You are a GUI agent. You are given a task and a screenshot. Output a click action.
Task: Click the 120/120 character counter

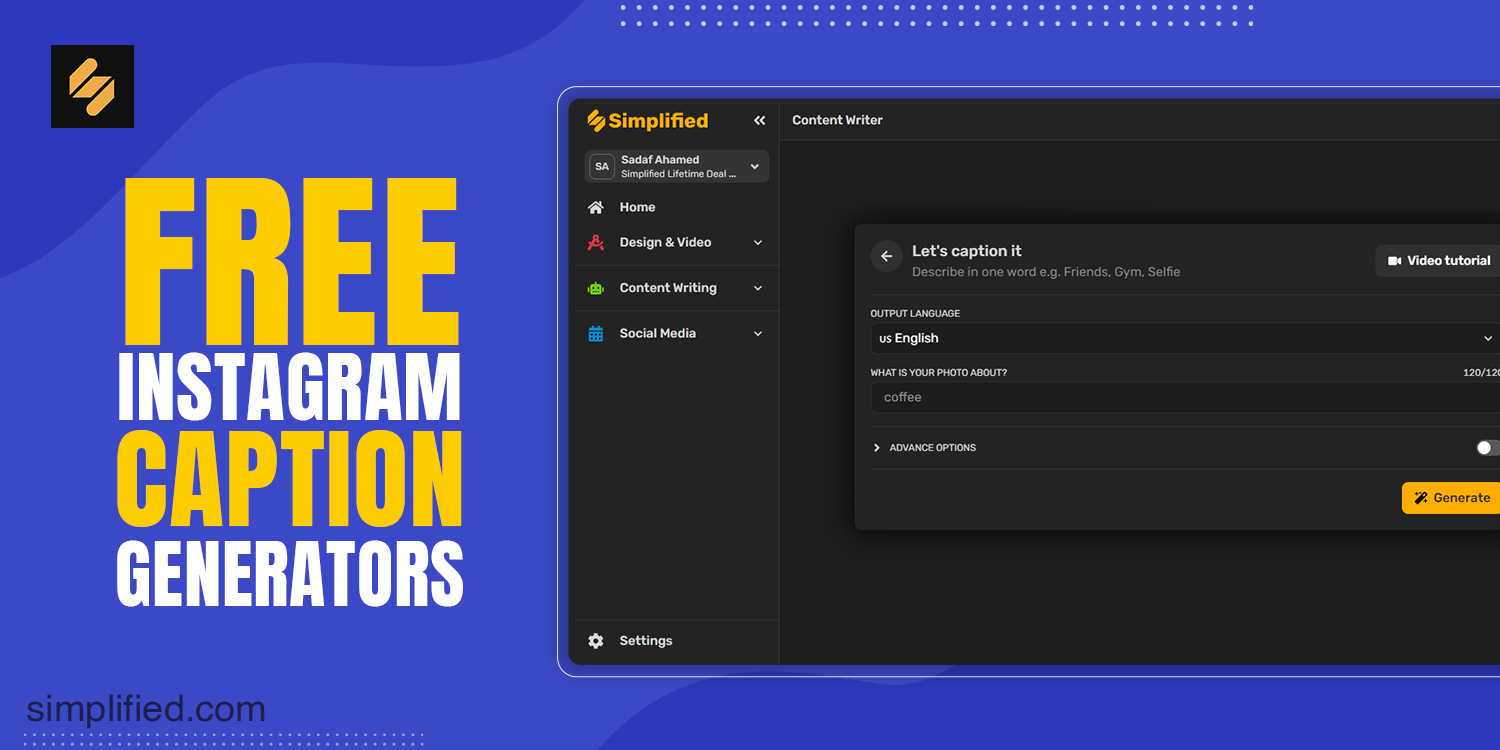point(1481,373)
